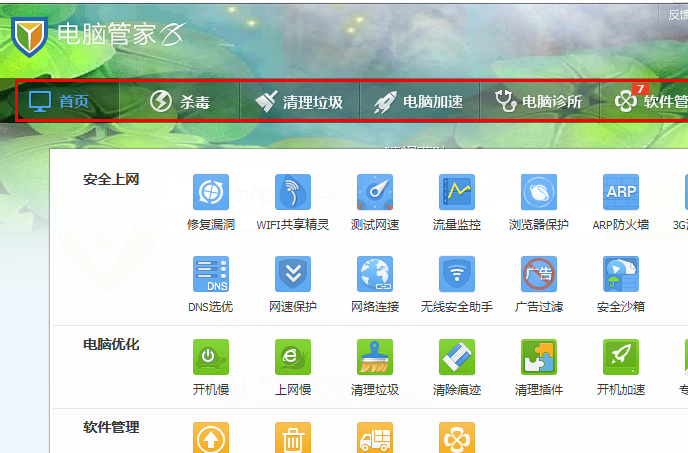Image resolution: width=688 pixels, height=453 pixels.
Task: Switch to the 电脑诊所 tab
Action: click(539, 101)
